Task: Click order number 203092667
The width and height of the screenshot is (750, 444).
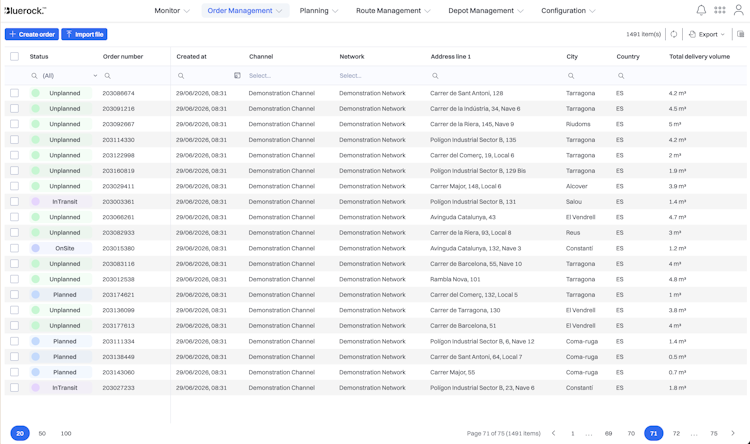Action: [x=118, y=124]
